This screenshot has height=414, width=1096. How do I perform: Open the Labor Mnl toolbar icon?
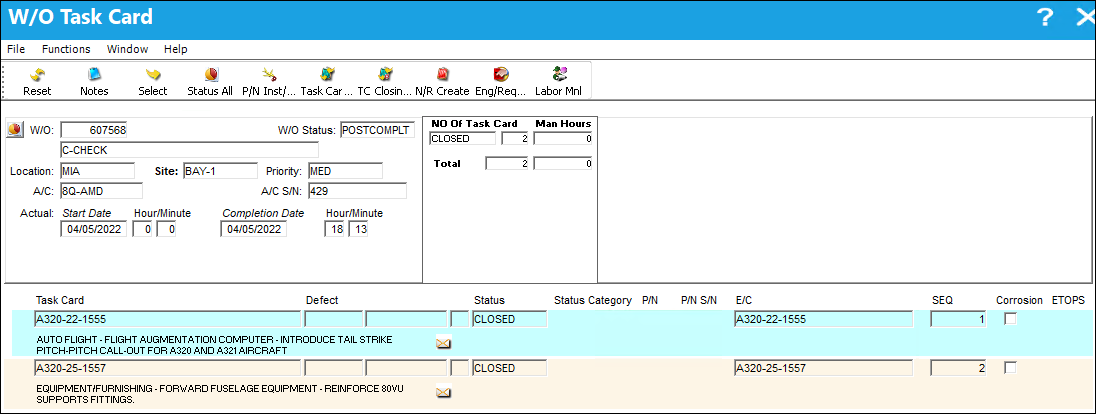pyautogui.click(x=559, y=74)
